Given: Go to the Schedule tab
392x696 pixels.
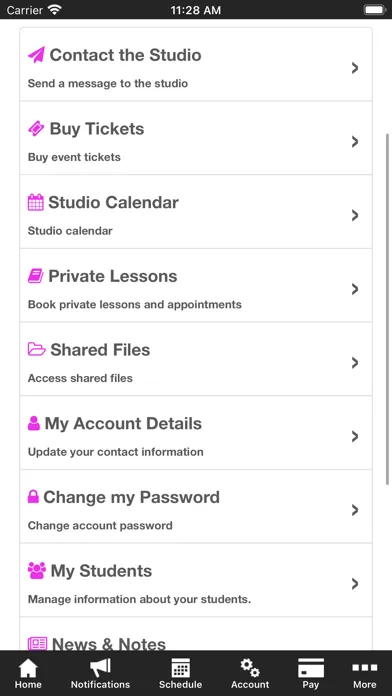Looking at the screenshot, I should click(x=180, y=674).
